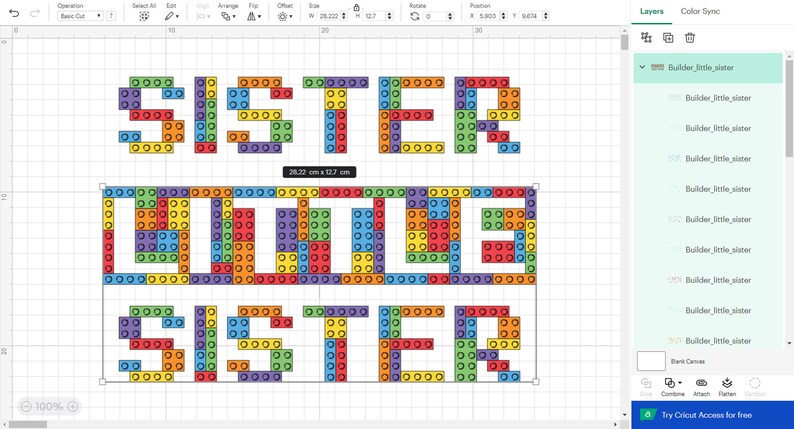This screenshot has height=429, width=794.
Task: Click the Operation help question mark
Action: (111, 16)
